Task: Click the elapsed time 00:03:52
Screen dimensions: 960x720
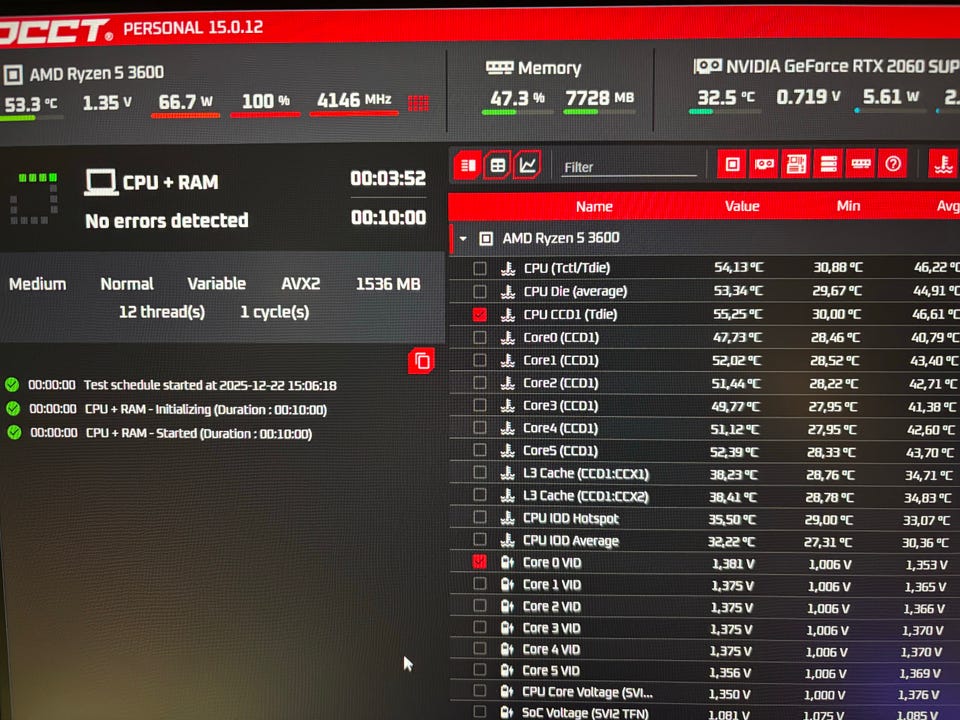Action: 388,179
